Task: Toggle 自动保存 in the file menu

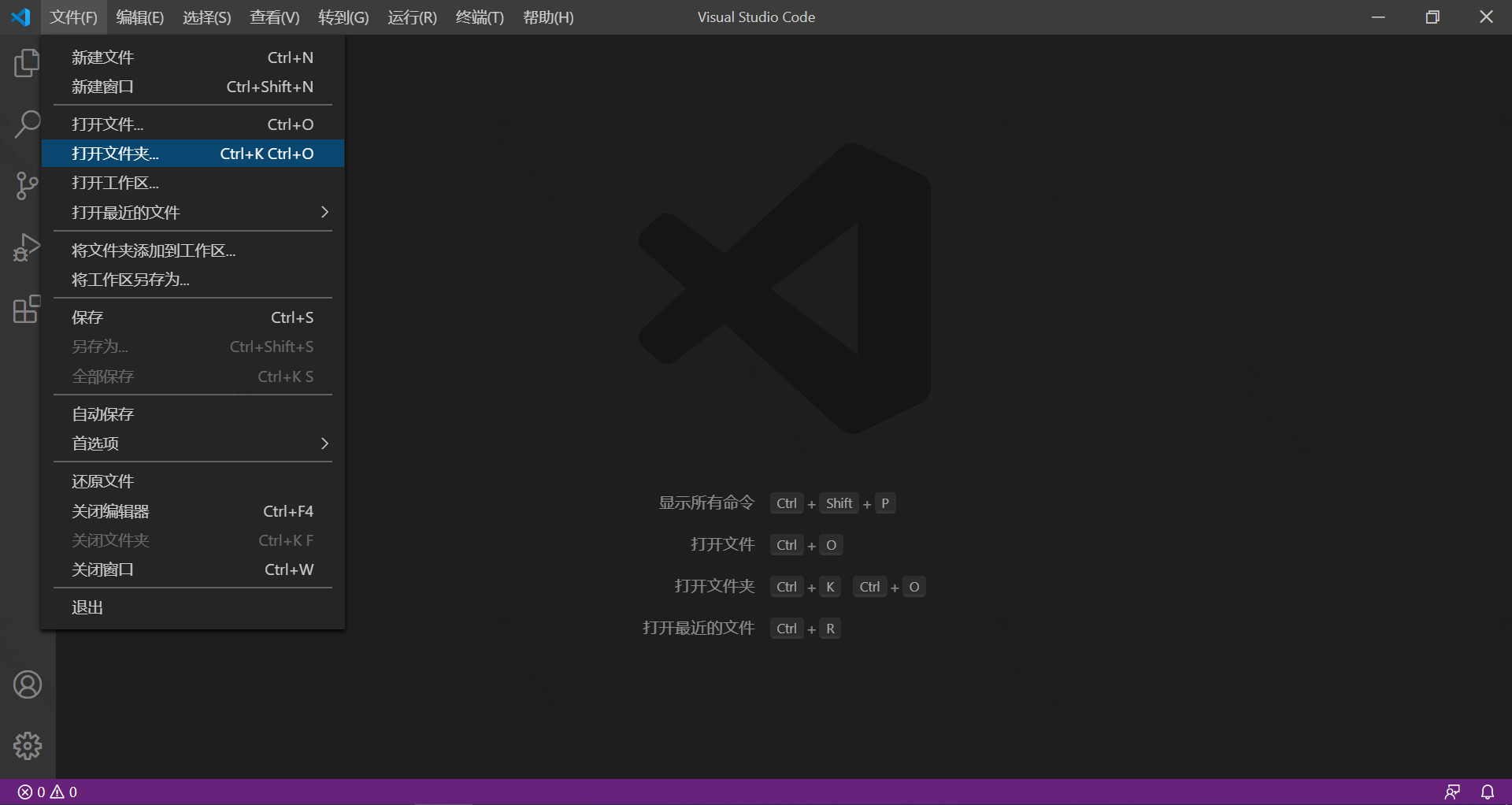Action: (x=192, y=414)
